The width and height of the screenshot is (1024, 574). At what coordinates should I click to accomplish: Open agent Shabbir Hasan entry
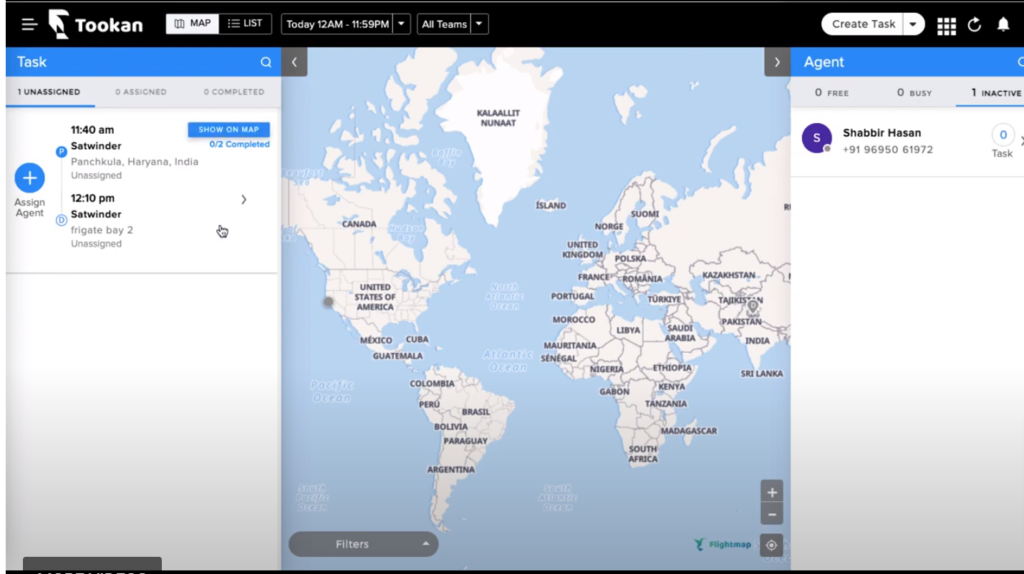(x=907, y=141)
